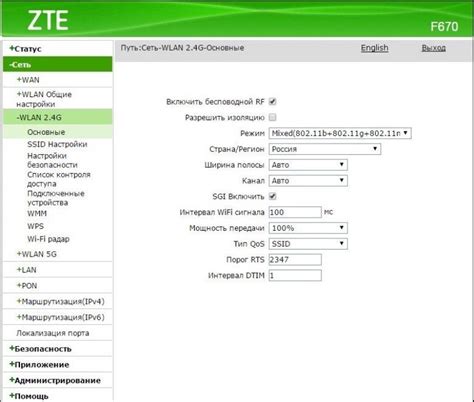Toggle the Включить беспроводной RF checkbox
The height and width of the screenshot is (402, 474).
273,101
